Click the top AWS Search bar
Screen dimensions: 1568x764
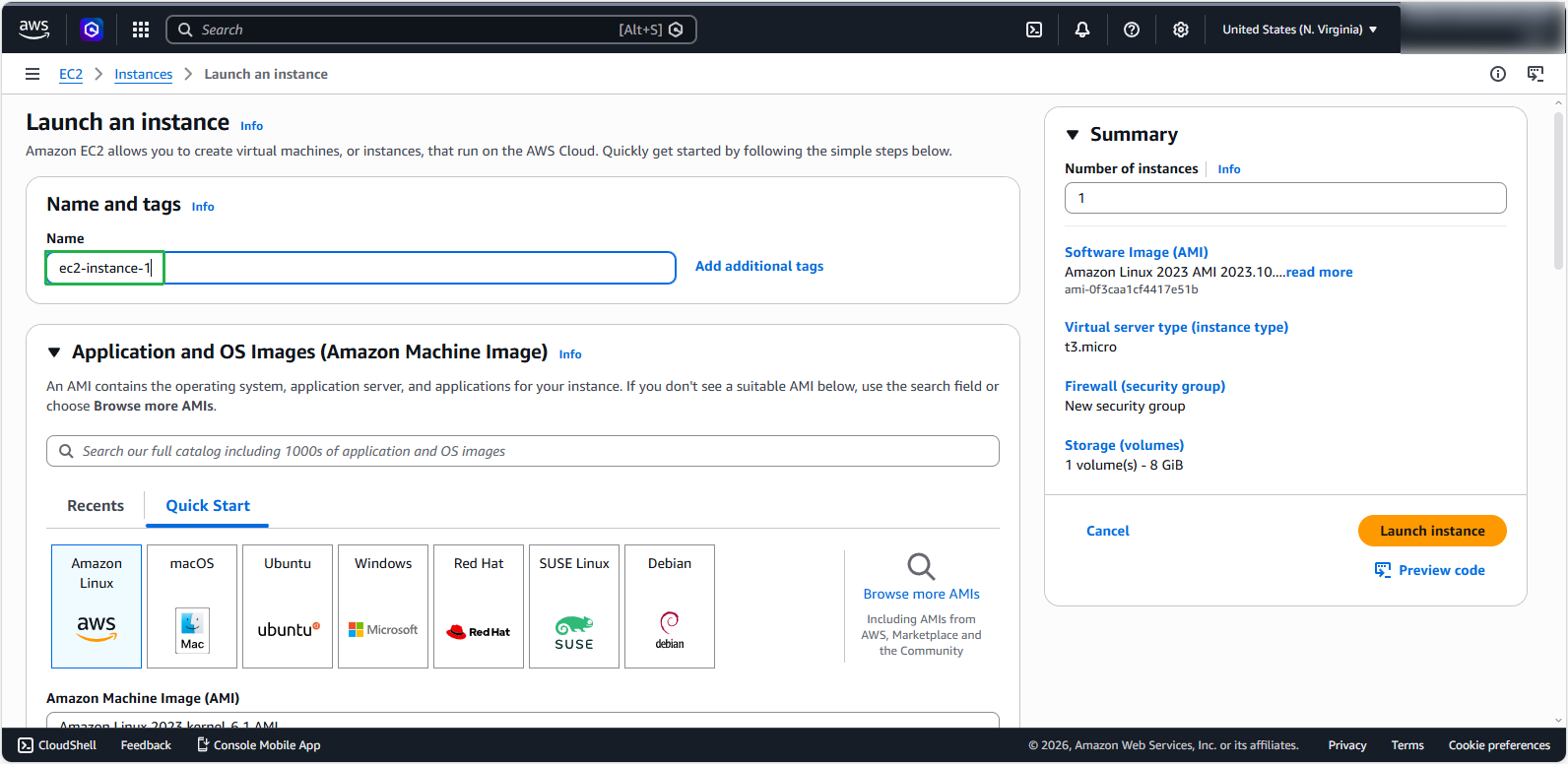point(431,30)
